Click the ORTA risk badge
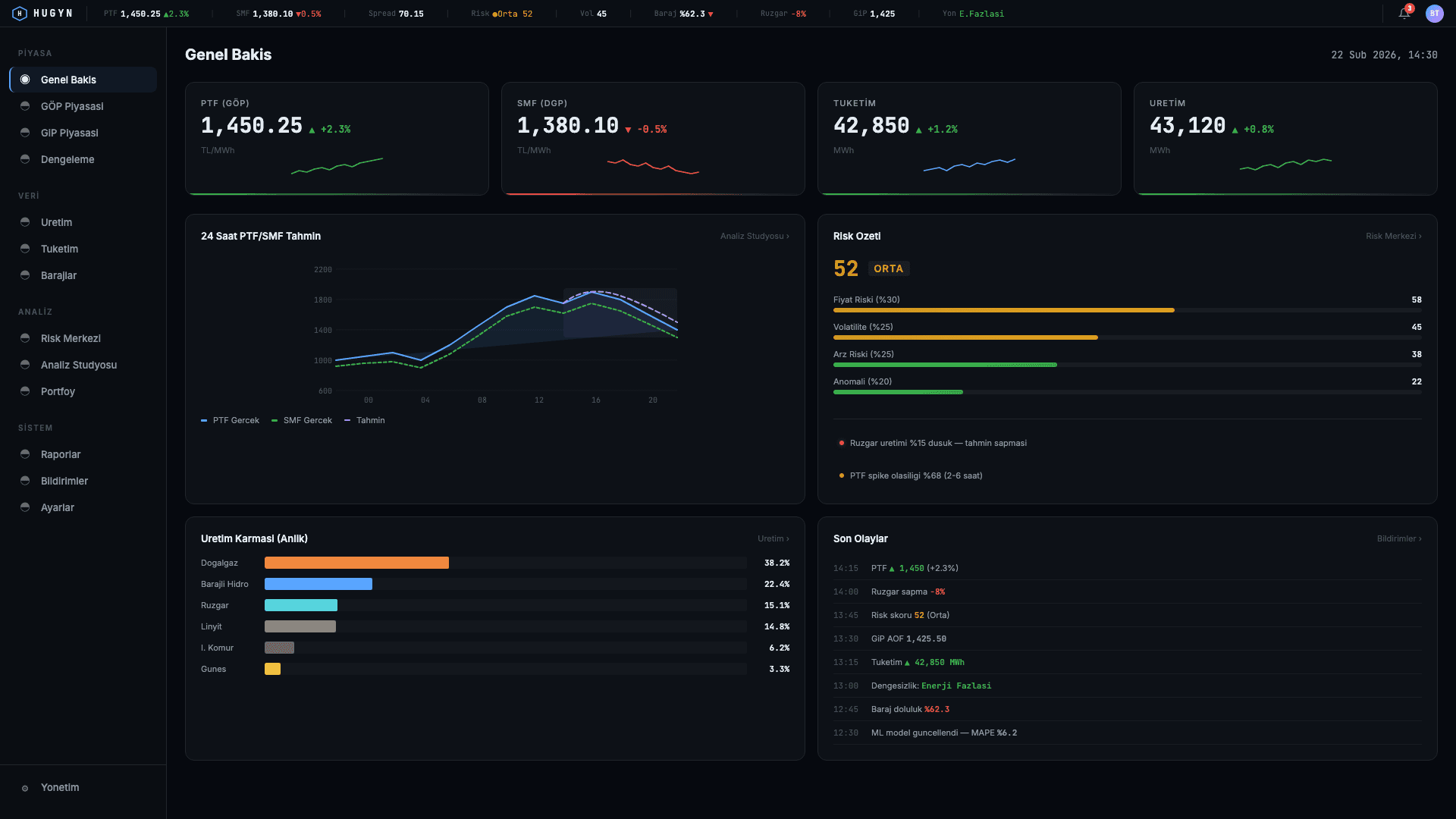This screenshot has height=819, width=1456. pos(888,268)
